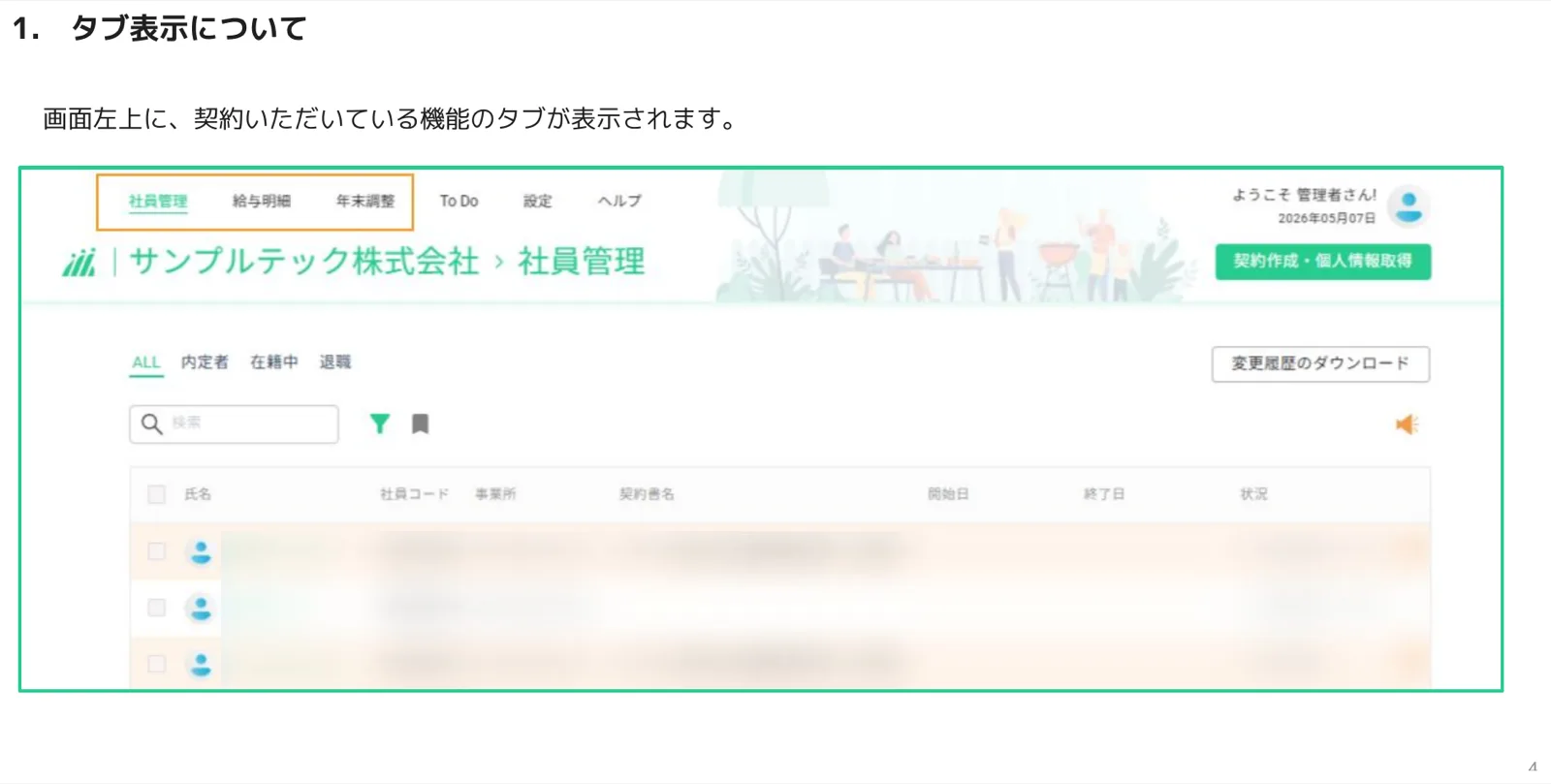Click the company logo icon

click(x=79, y=262)
